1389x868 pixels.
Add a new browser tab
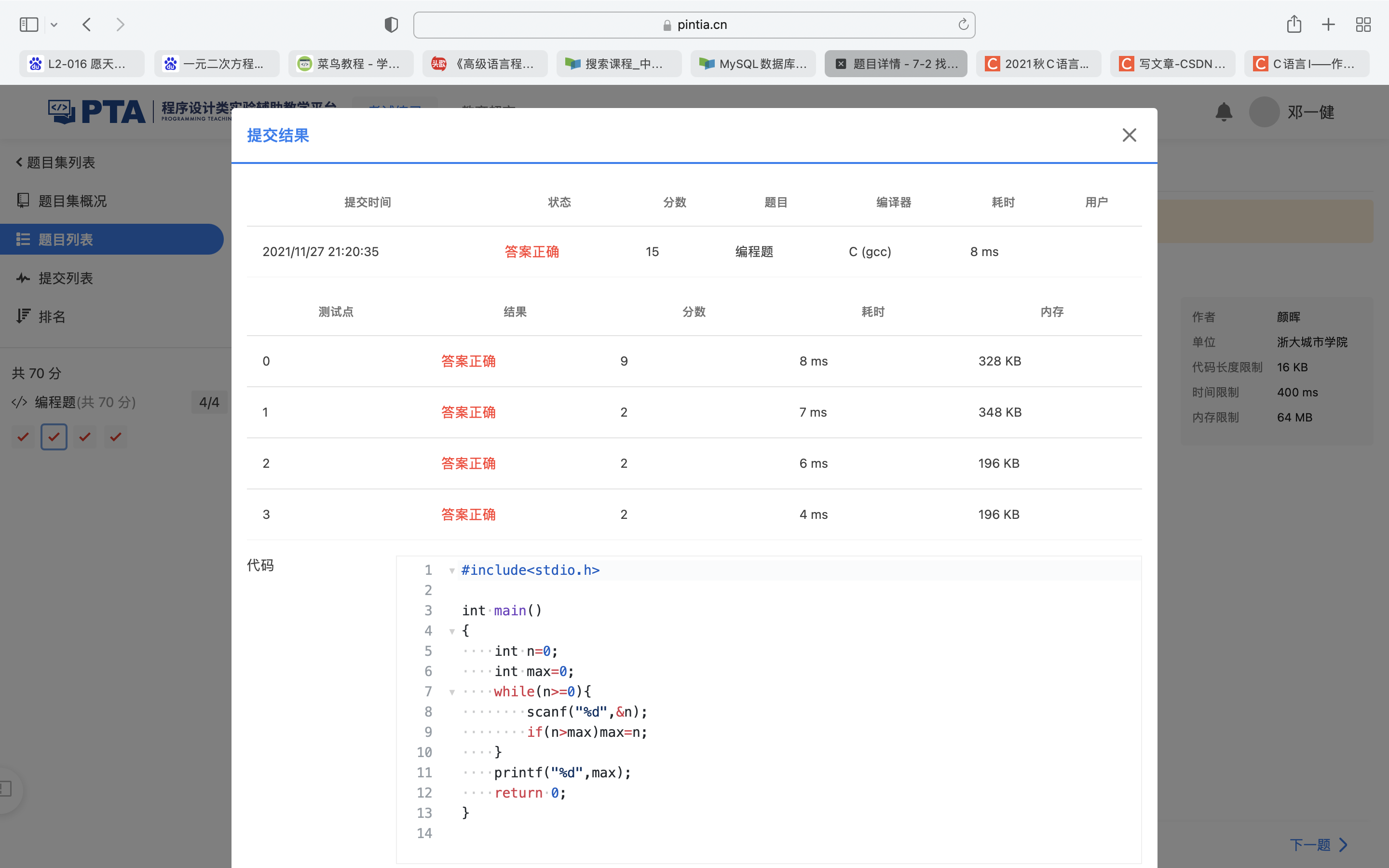[x=1328, y=25]
